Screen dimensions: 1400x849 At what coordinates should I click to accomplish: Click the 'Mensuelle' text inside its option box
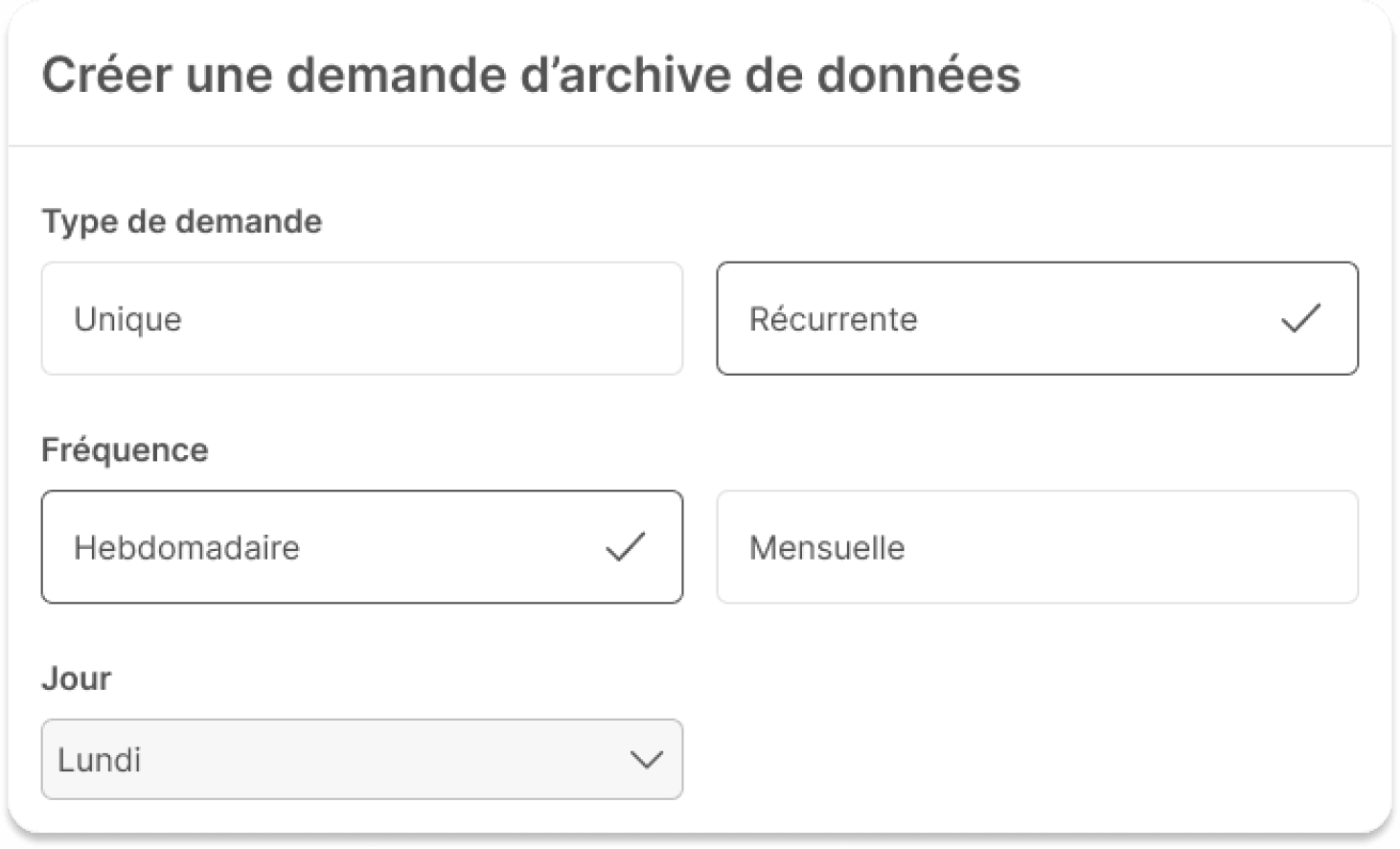pyautogui.click(x=827, y=547)
